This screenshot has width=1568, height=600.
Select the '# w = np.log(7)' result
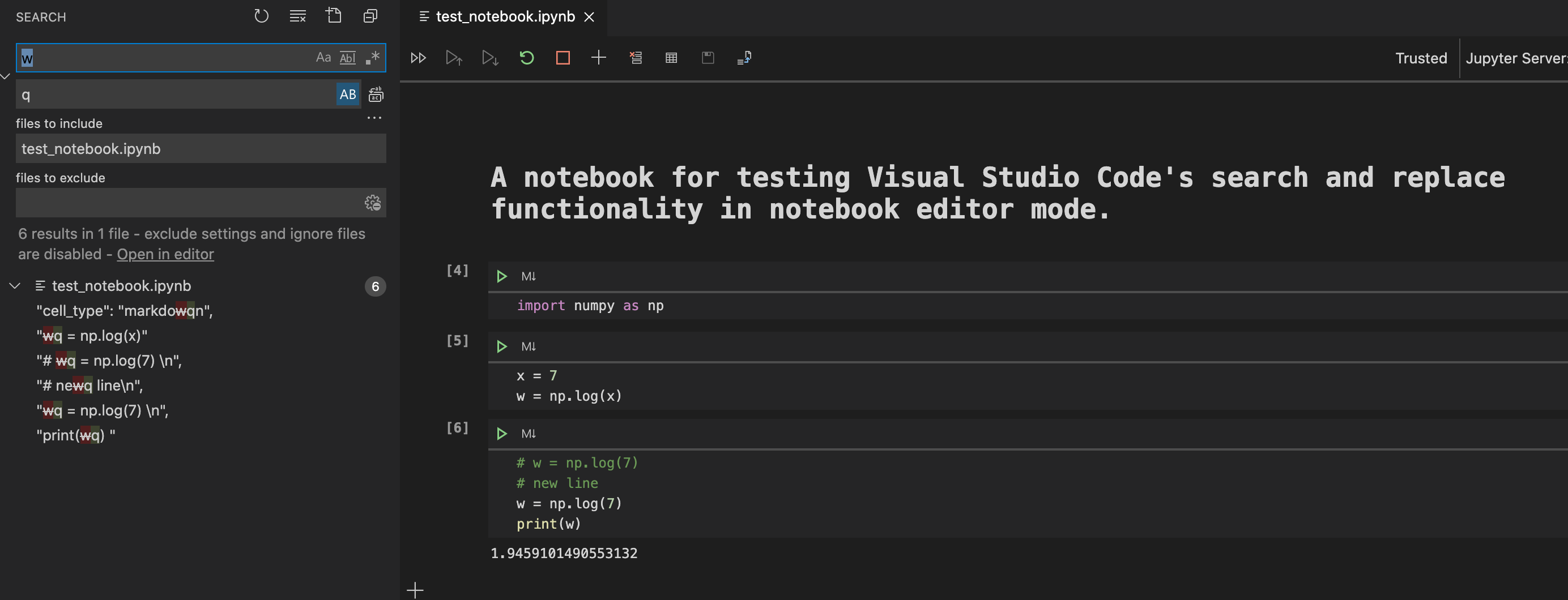[109, 360]
